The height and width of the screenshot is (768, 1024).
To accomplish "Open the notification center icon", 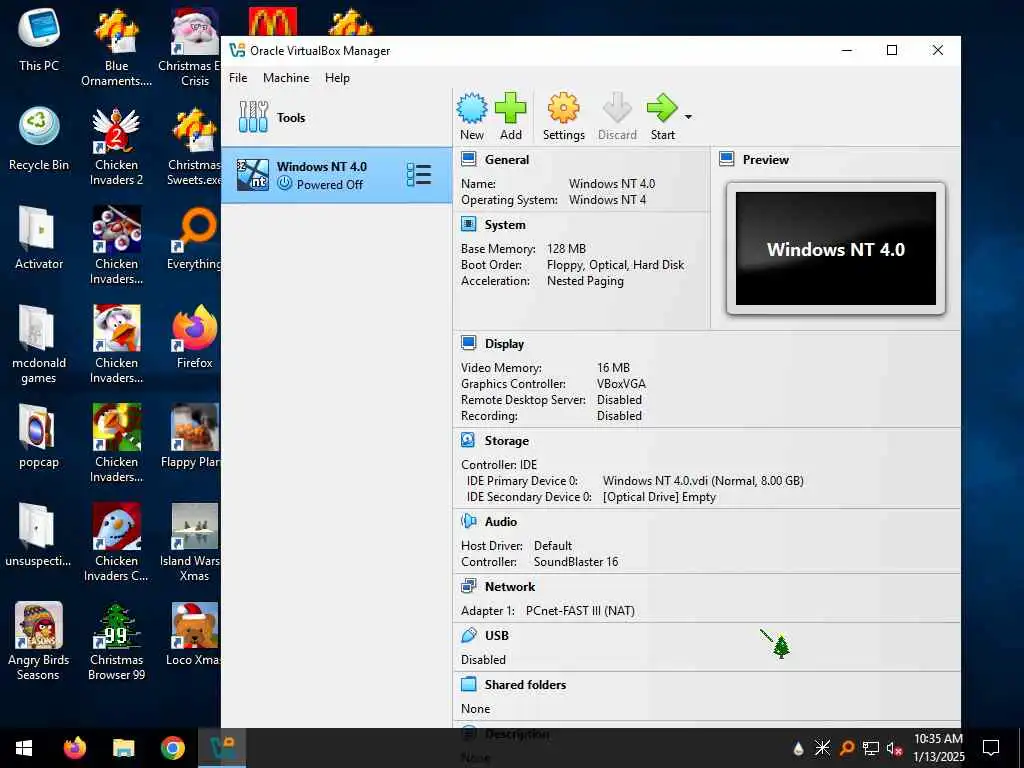I will tap(991, 748).
